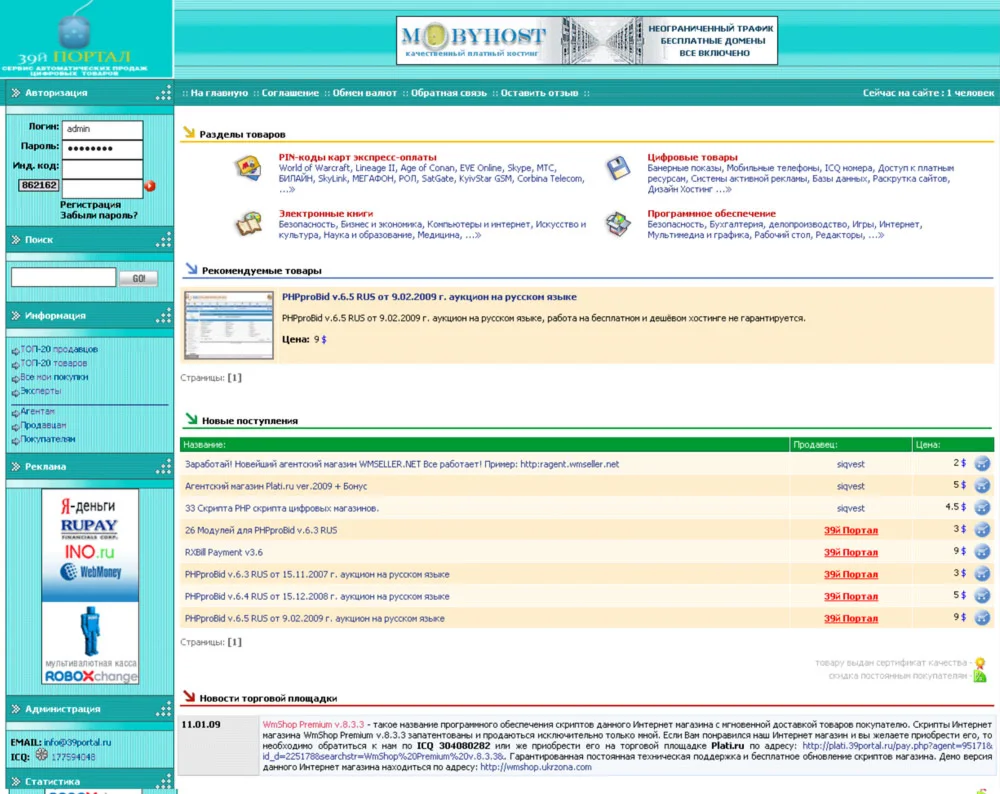Viewport: 1000px width, 794px height.
Task: Click the Я-деньги payment logo
Action: (89, 506)
